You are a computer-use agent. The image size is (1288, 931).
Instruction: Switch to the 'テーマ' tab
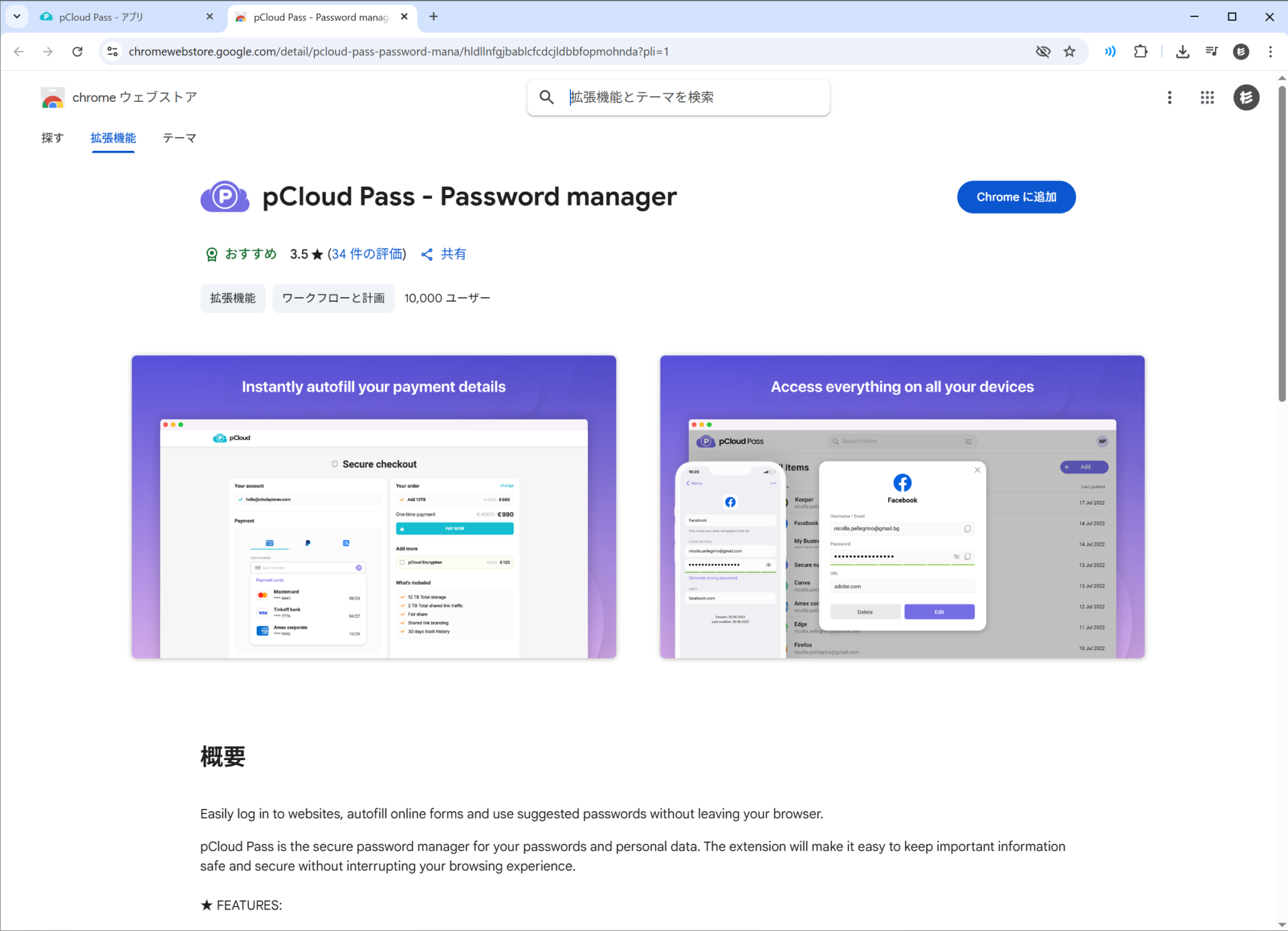(x=179, y=138)
